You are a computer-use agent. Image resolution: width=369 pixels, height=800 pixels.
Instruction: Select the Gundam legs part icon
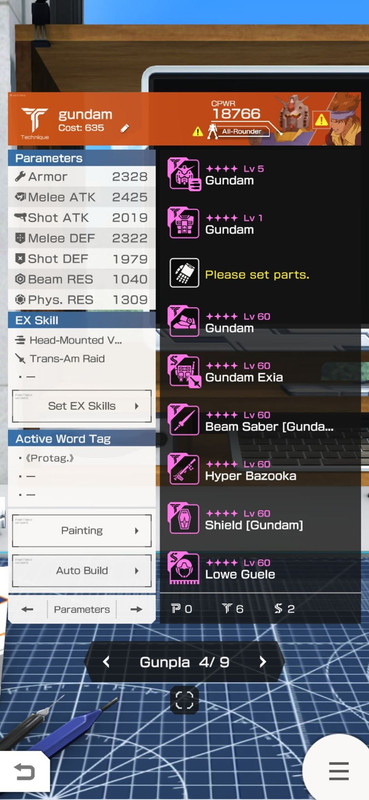(184, 322)
